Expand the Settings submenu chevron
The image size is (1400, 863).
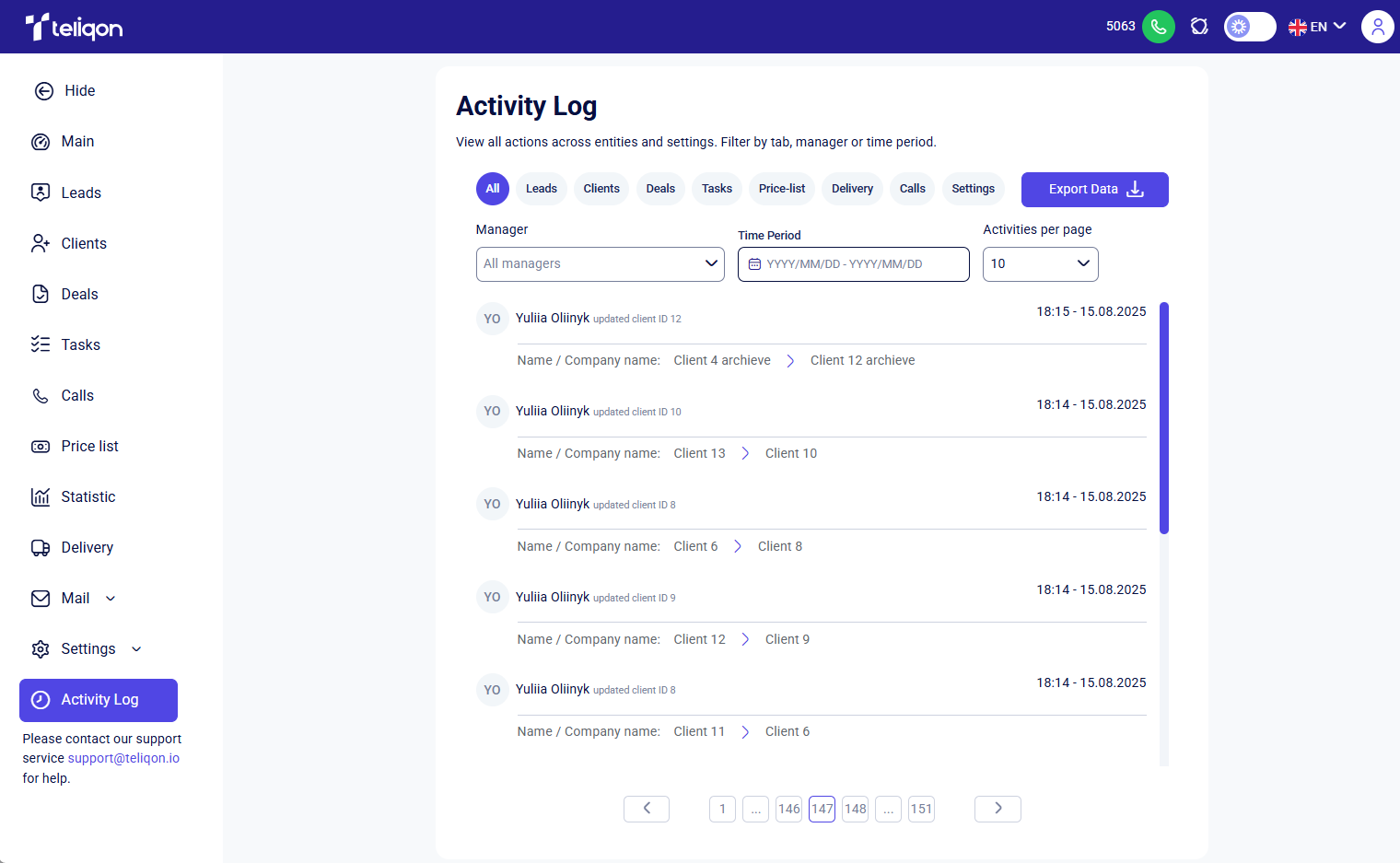(x=136, y=649)
